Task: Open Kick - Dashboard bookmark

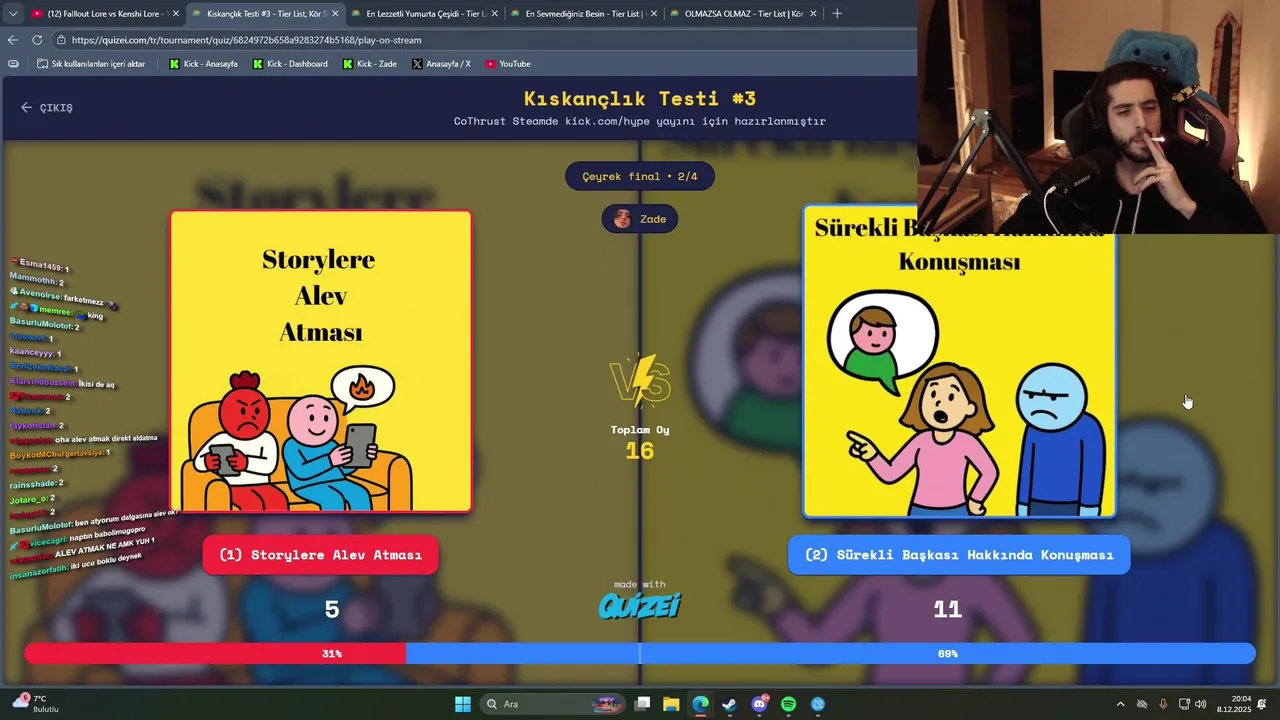Action: [290, 64]
